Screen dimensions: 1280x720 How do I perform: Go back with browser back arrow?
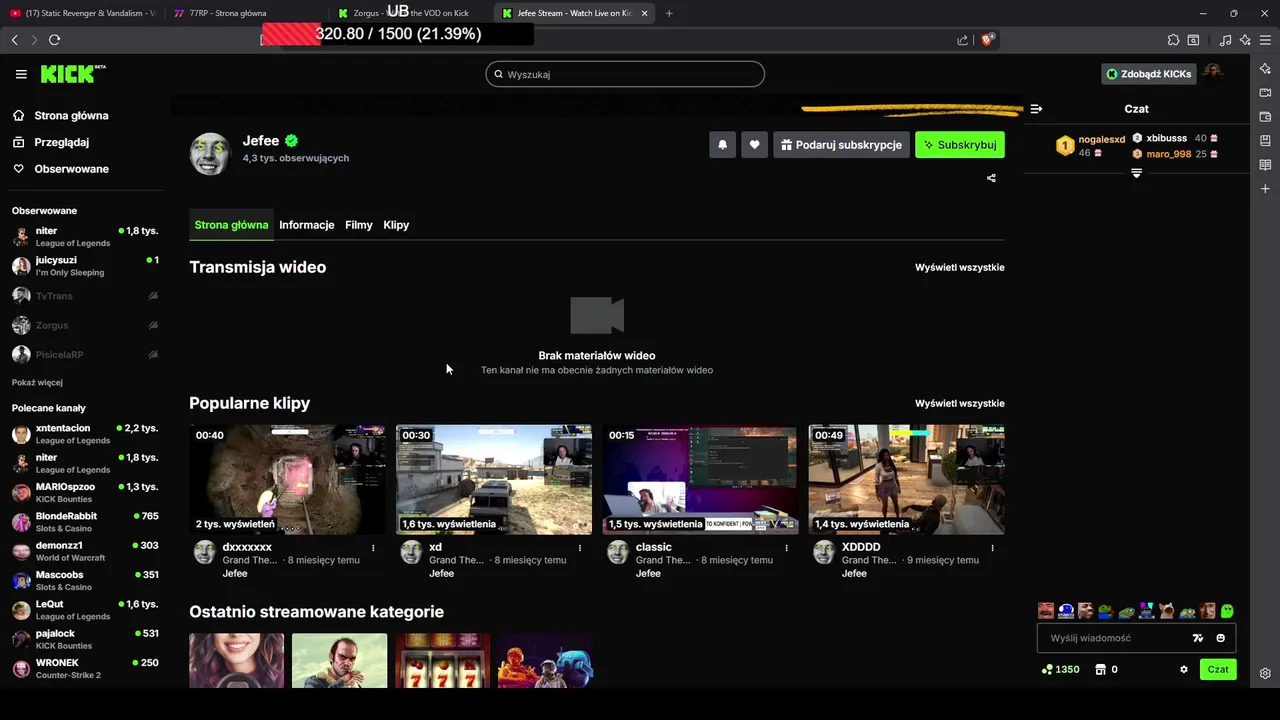(x=14, y=40)
